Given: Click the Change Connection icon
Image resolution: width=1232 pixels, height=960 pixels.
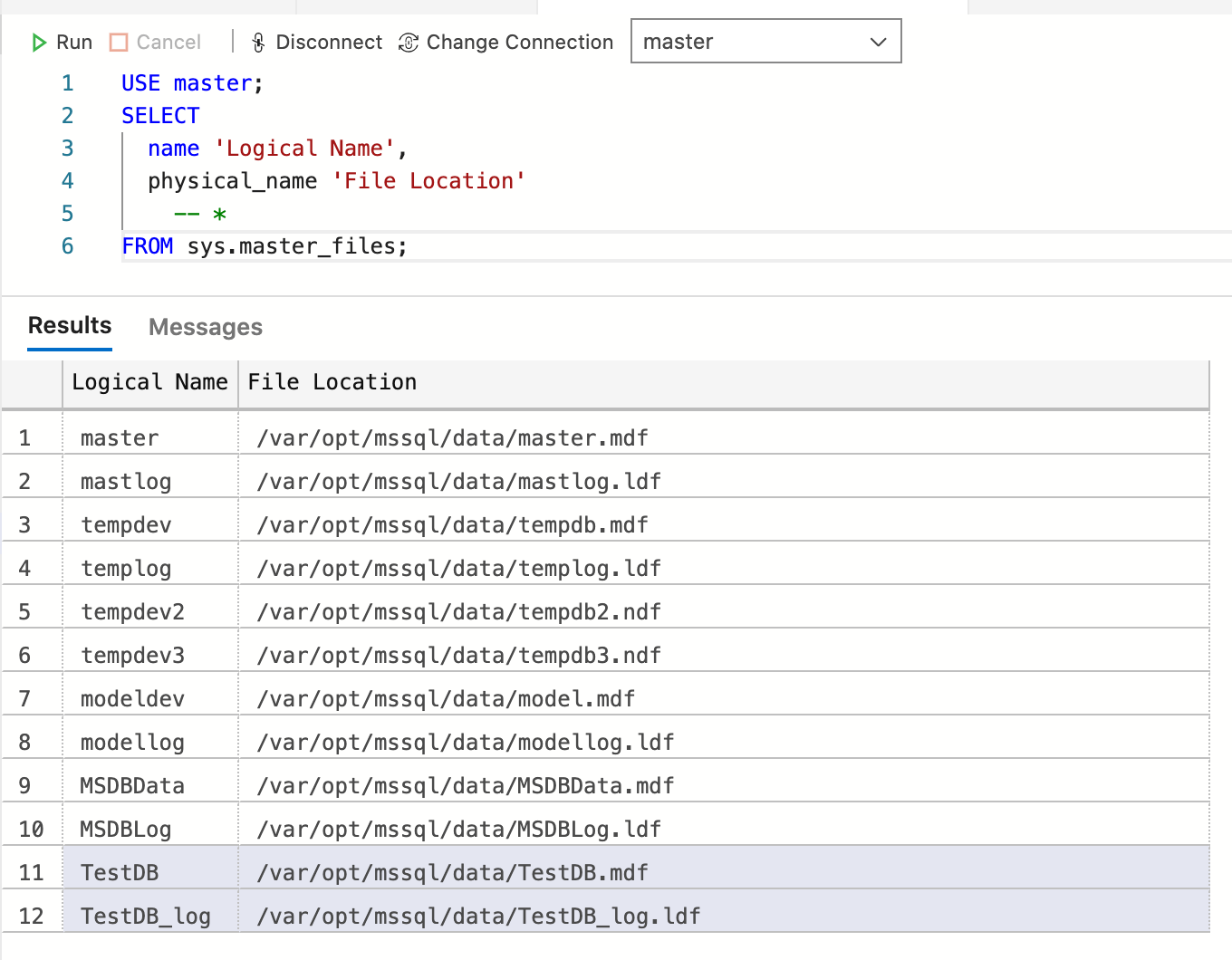Looking at the screenshot, I should click(409, 43).
